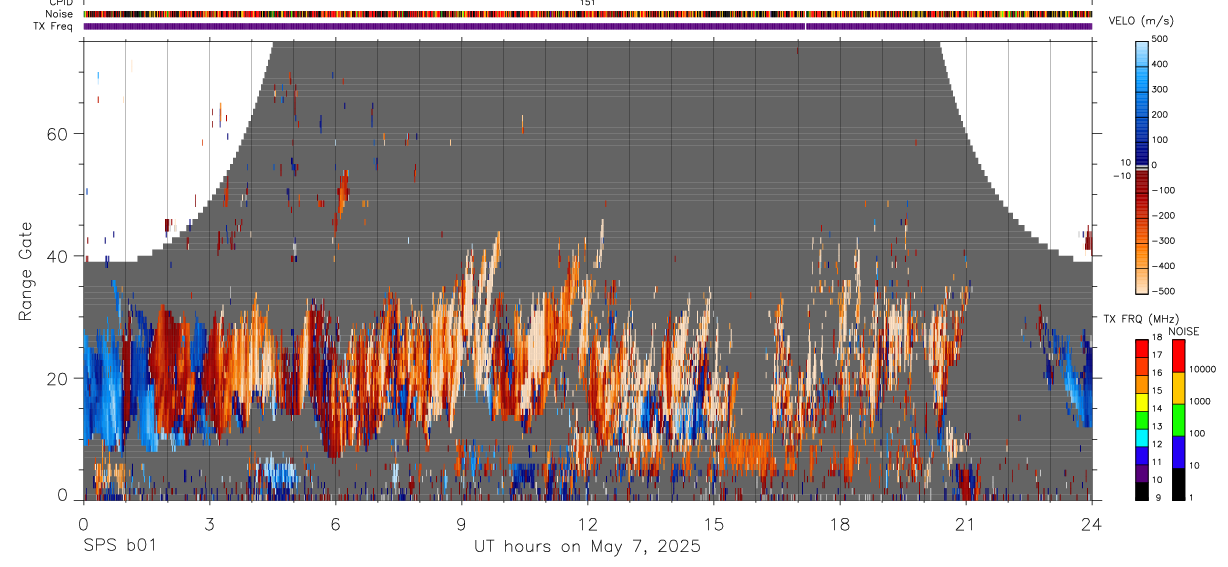Click the 18 label on TX FRQ legend
This screenshot has width=1228, height=567.
1158,338
